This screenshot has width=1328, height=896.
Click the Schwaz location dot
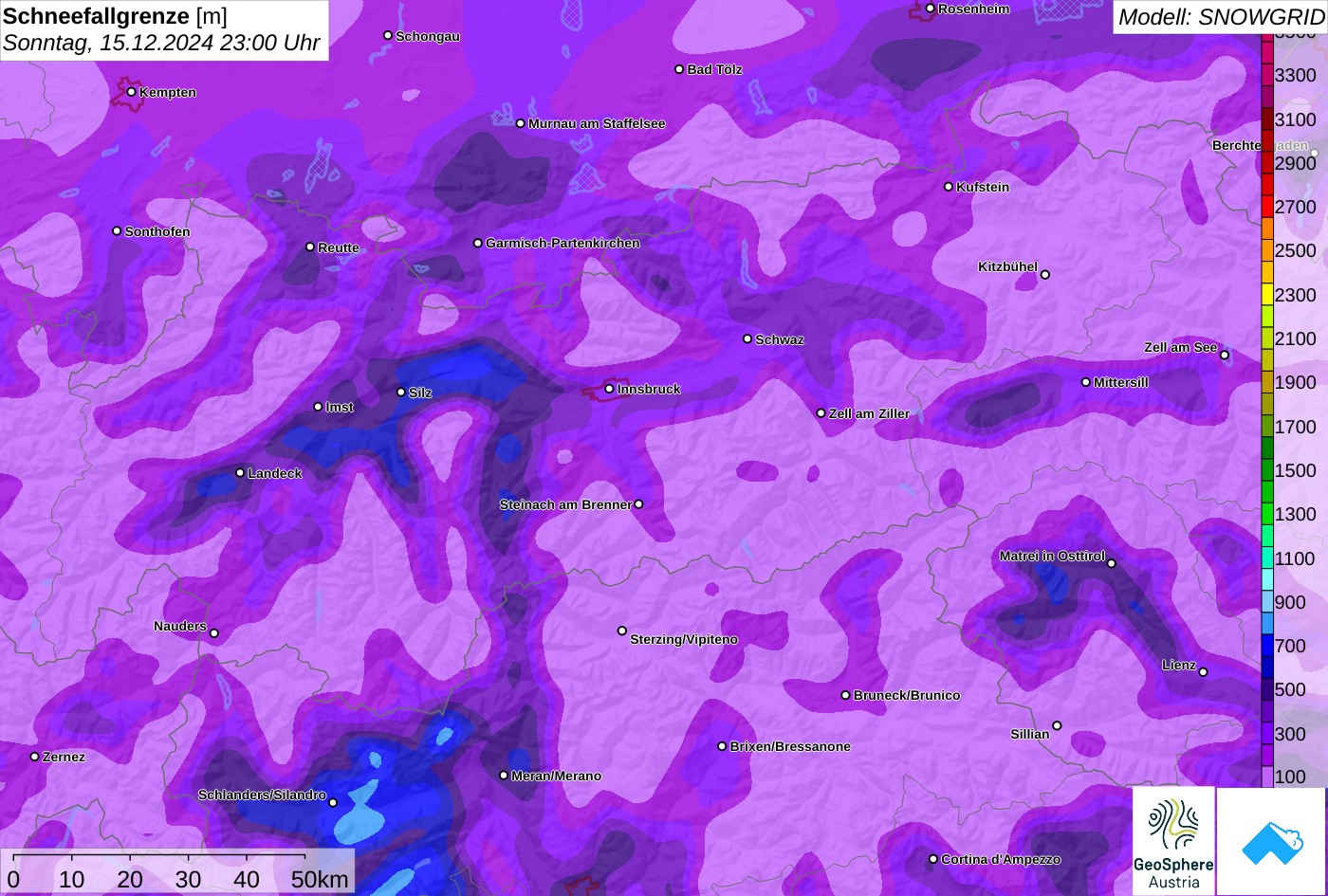747,338
